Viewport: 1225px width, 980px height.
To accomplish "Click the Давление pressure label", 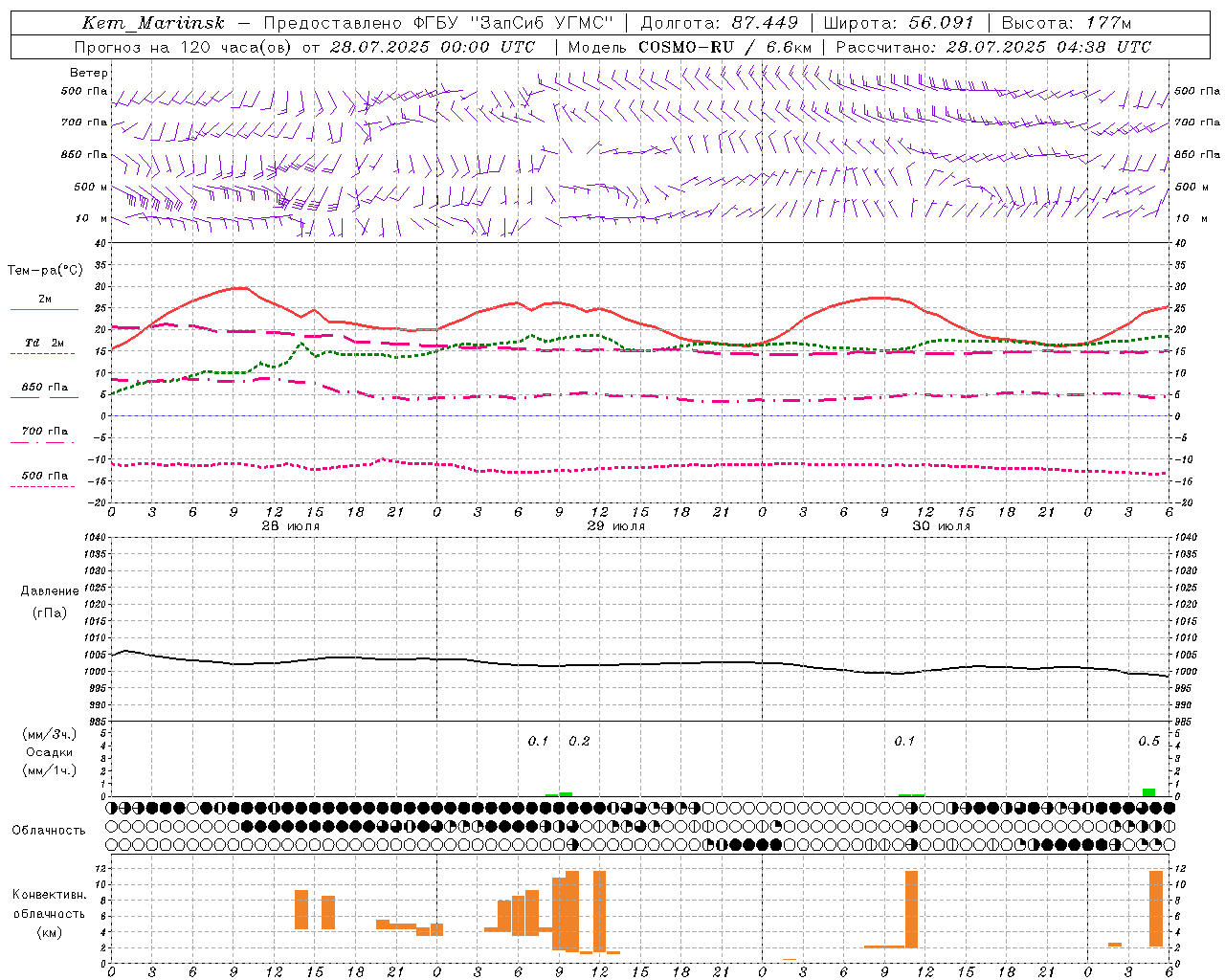I will (50, 591).
